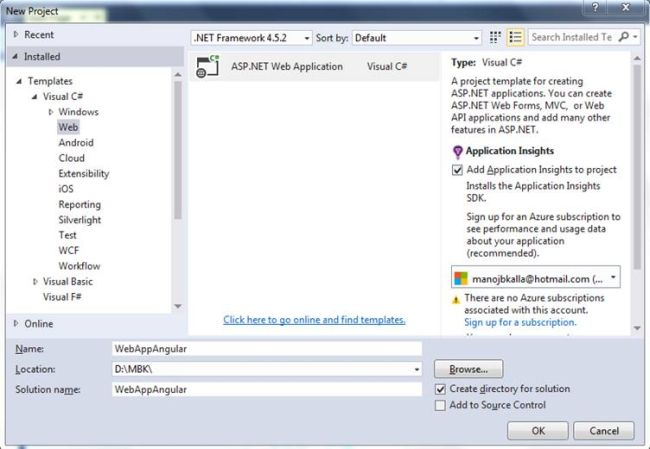The width and height of the screenshot is (650, 449).
Task: Select the Cloud template category
Action: (71, 158)
